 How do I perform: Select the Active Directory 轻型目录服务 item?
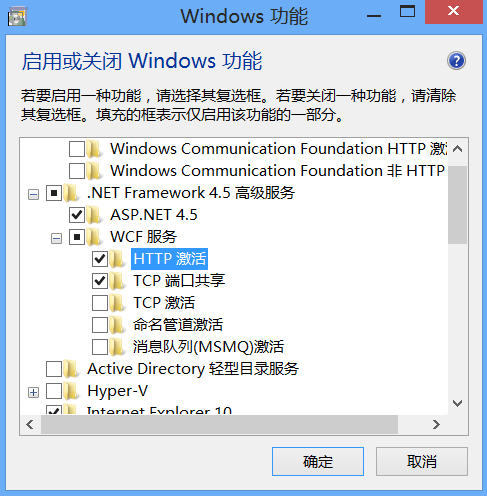[x=193, y=369]
